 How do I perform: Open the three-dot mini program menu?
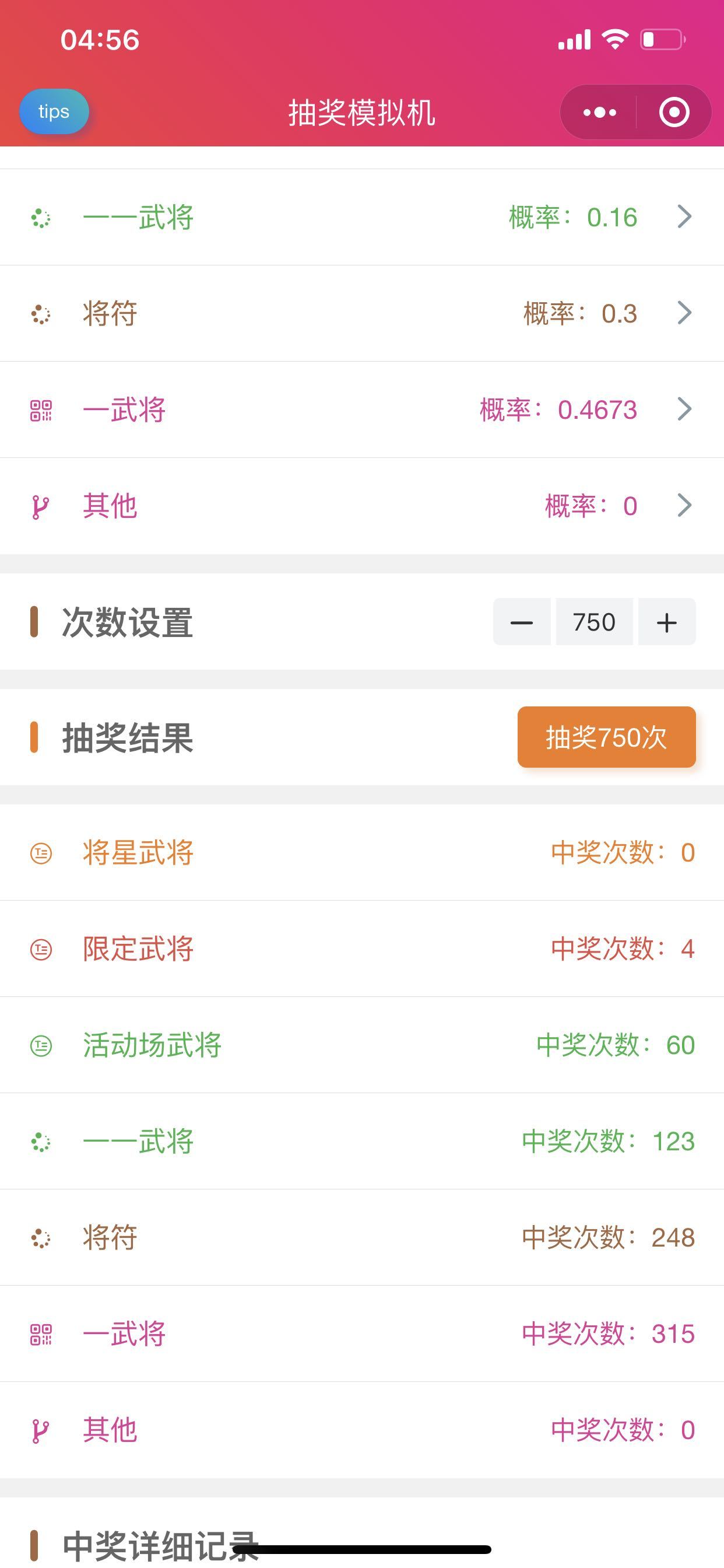click(x=599, y=112)
